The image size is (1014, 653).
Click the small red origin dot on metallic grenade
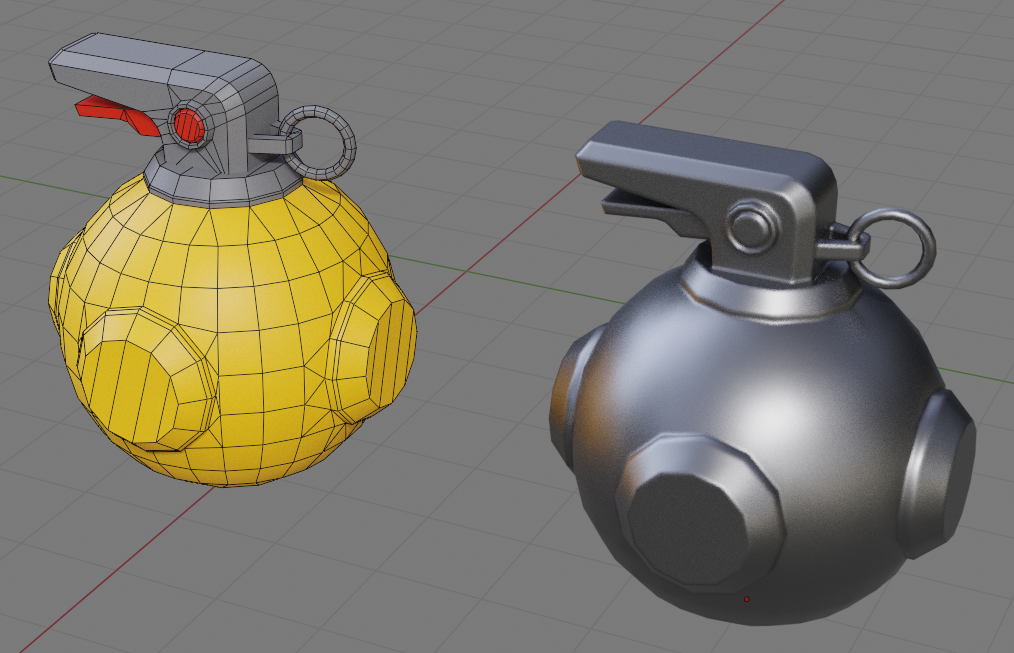tap(746, 599)
